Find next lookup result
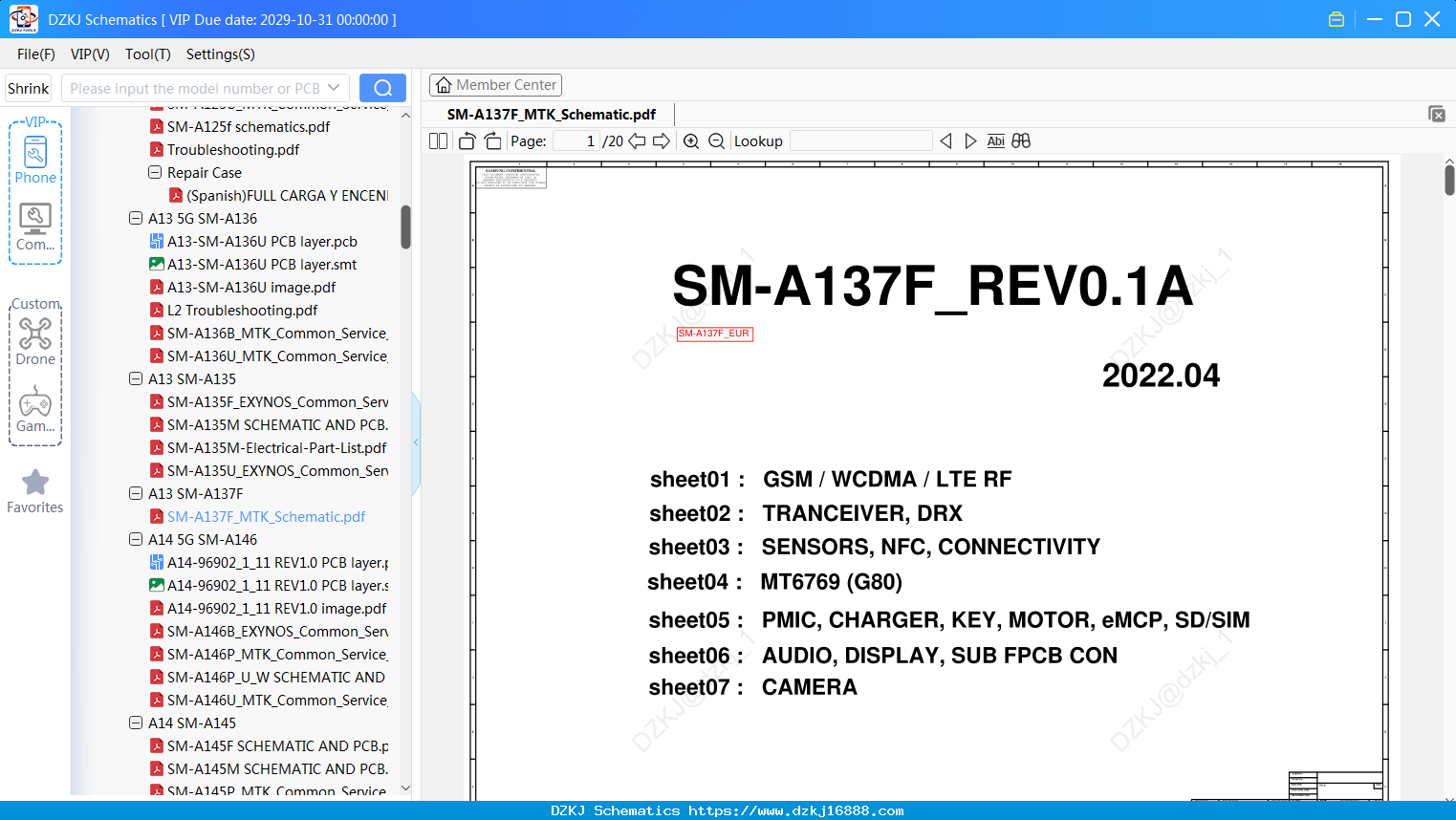Viewport: 1456px width, 820px height. 970,141
